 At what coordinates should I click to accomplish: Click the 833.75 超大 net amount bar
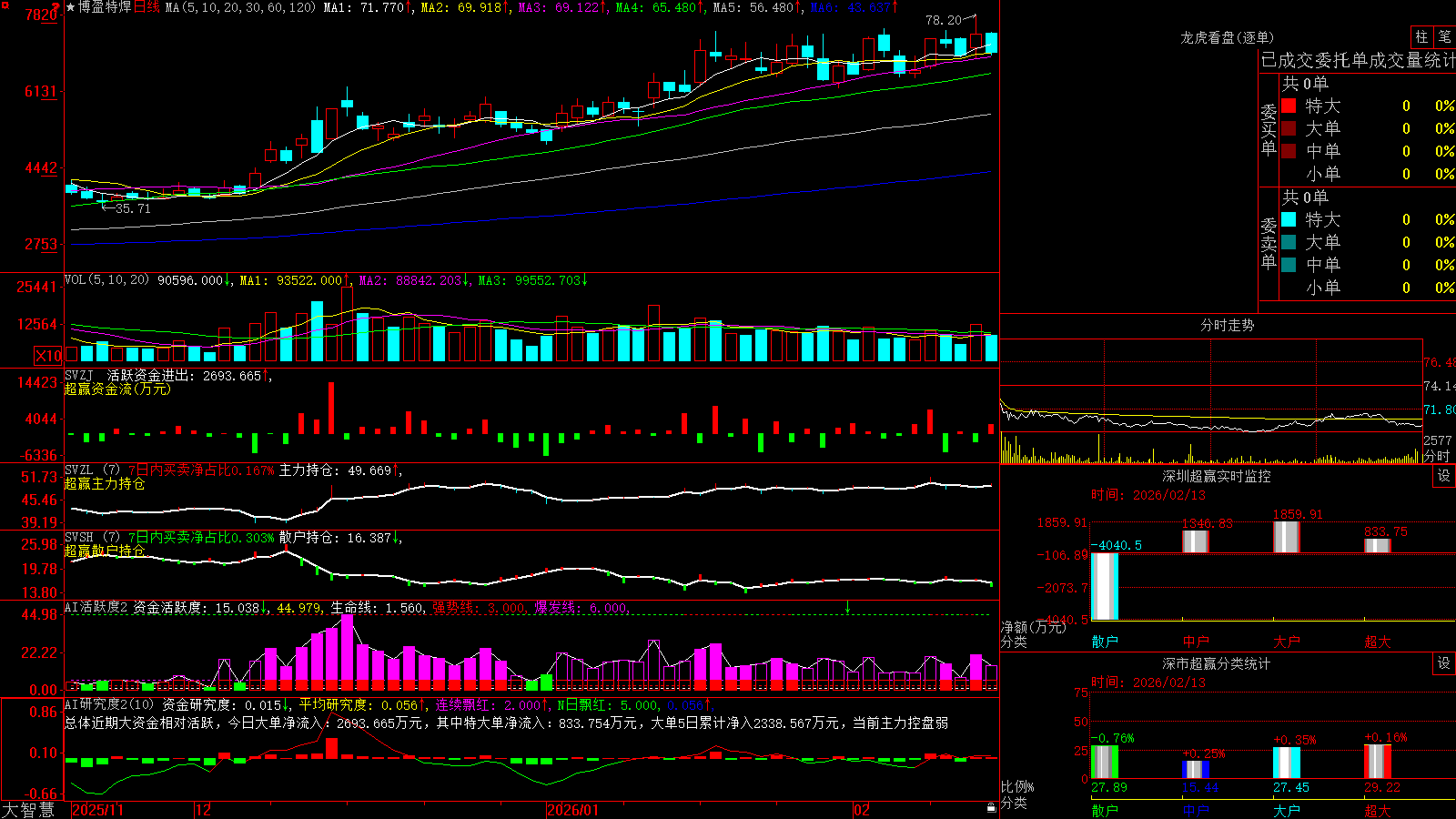[1378, 545]
